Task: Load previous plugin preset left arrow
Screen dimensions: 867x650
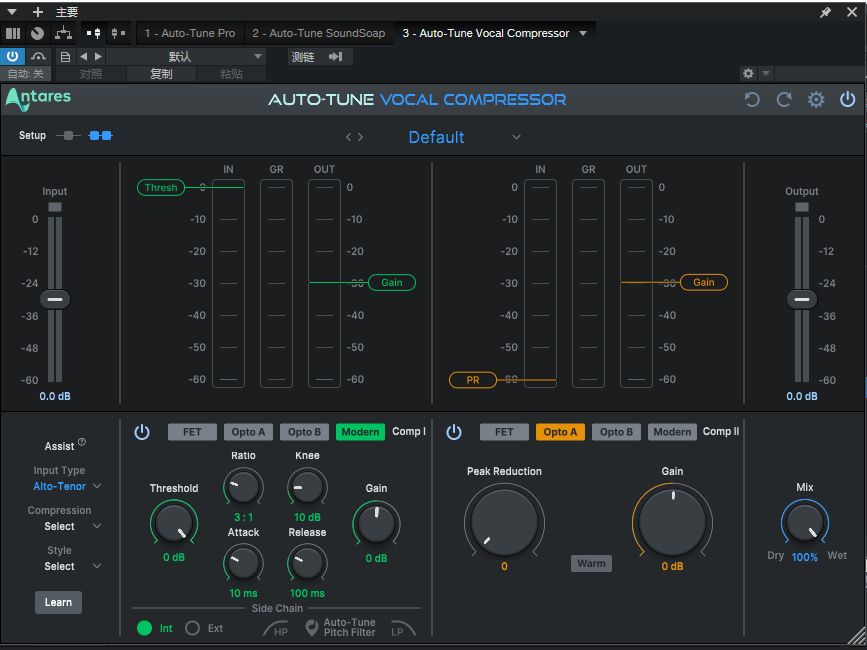Action: [348, 137]
